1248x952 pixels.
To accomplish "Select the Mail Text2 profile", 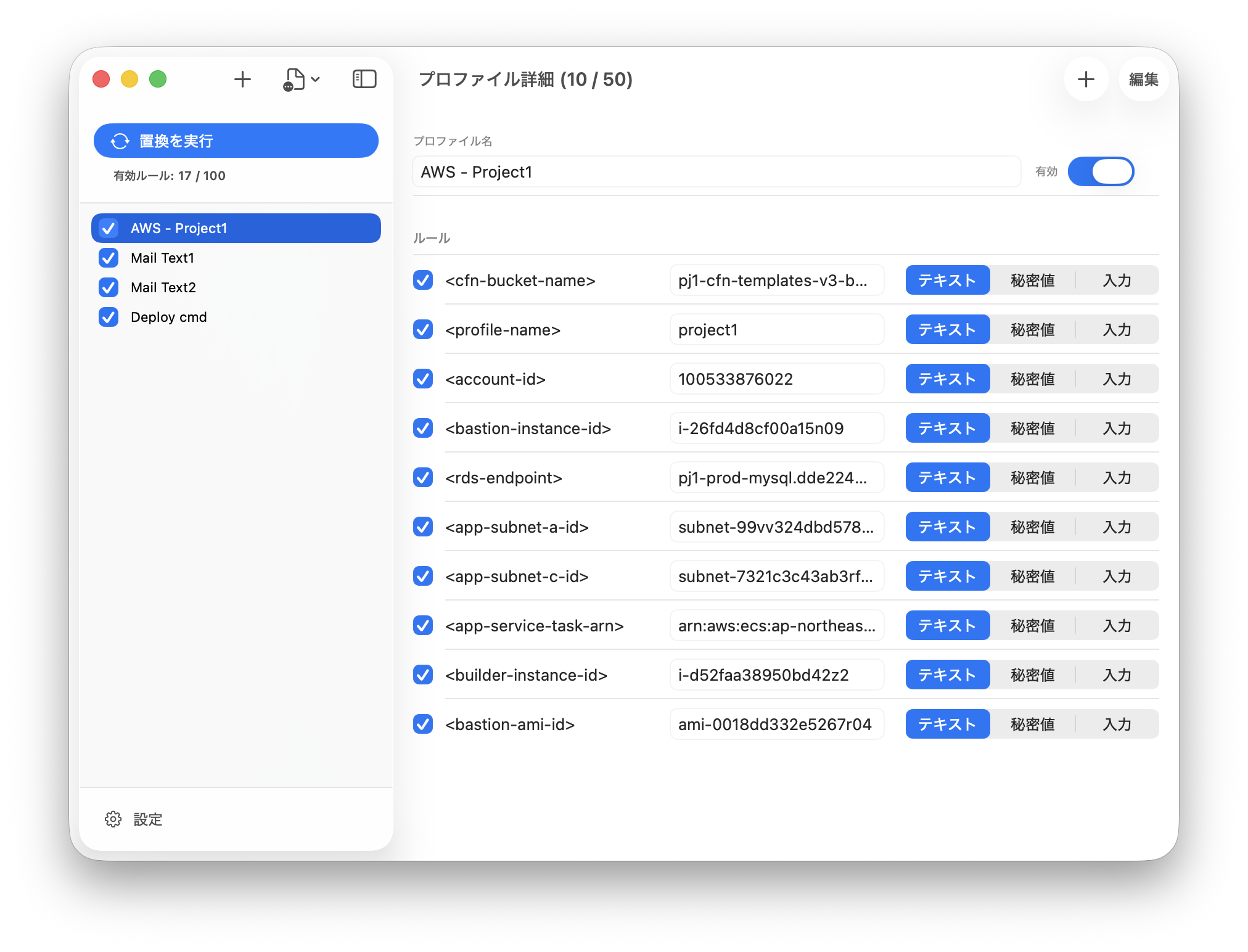I will tap(236, 287).
